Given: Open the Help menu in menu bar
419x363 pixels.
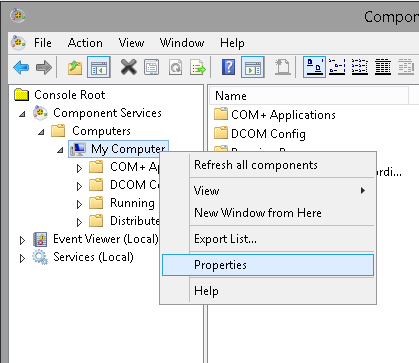Looking at the screenshot, I should pyautogui.click(x=232, y=43).
